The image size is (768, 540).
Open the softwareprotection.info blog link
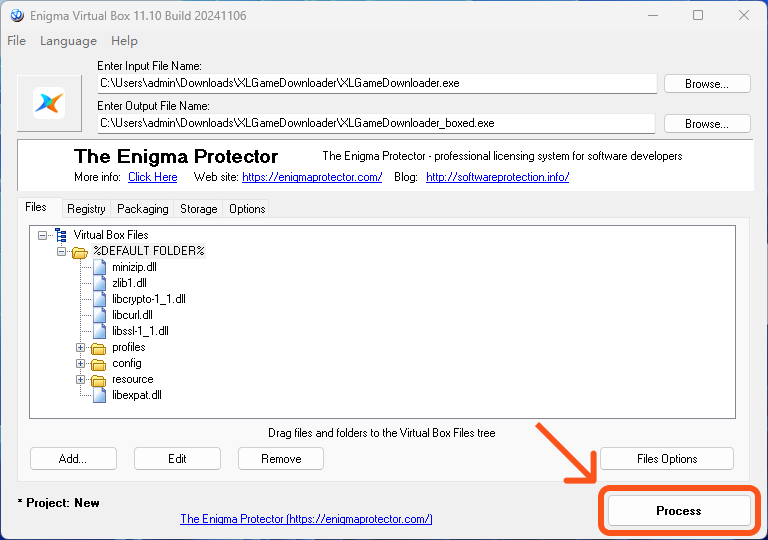click(x=498, y=177)
